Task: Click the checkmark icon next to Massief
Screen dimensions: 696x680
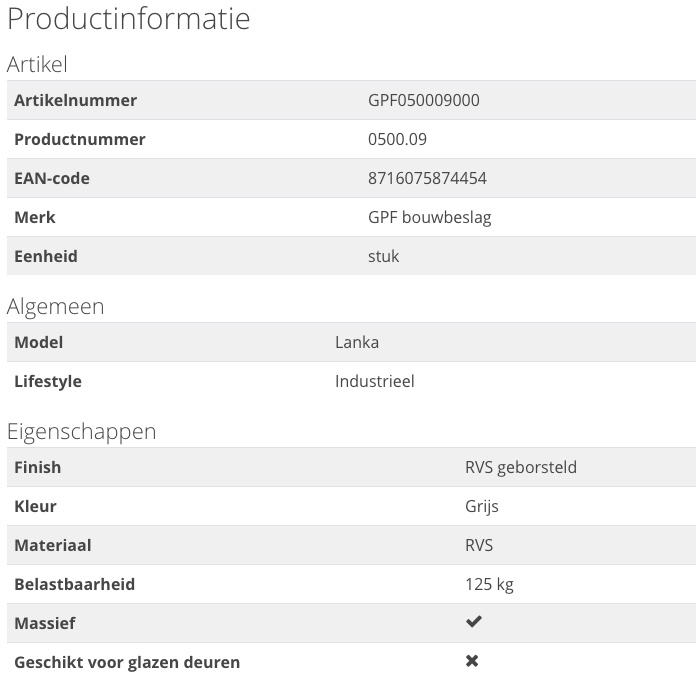Action: pos(474,622)
